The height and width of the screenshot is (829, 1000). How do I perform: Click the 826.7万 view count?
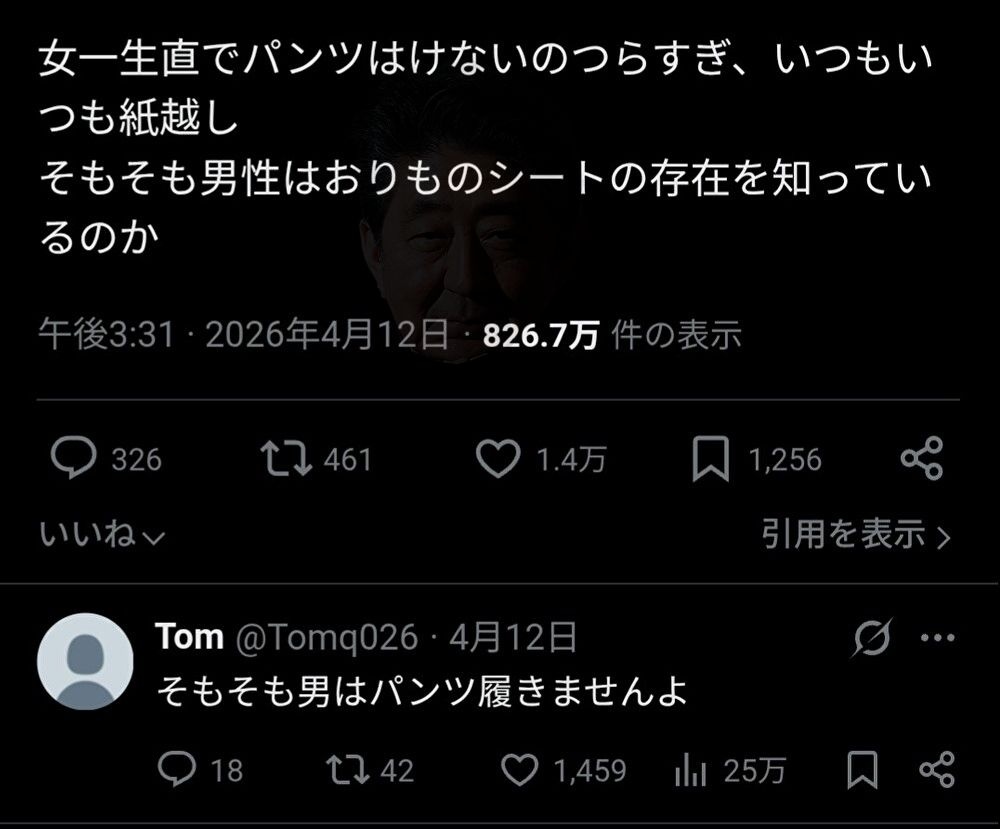[x=540, y=335]
